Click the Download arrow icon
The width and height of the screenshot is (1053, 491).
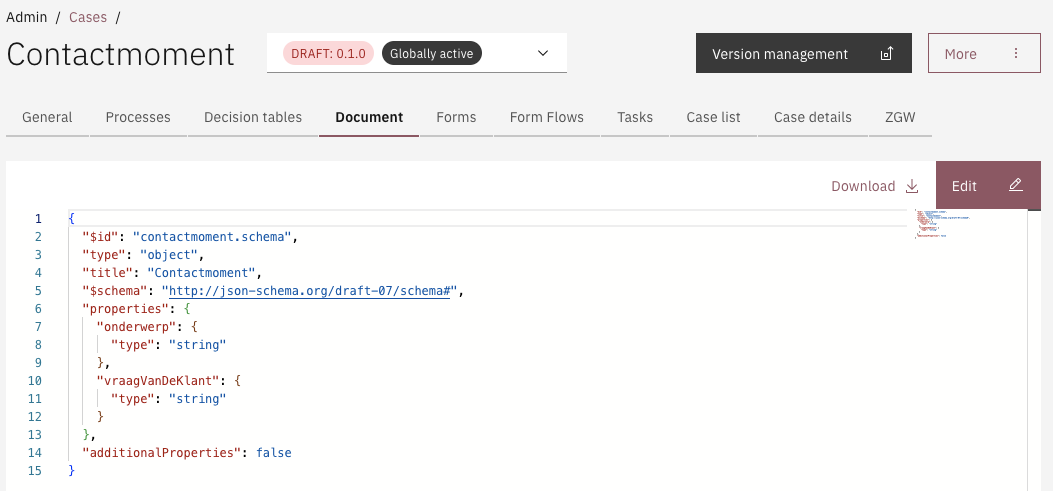pyautogui.click(x=911, y=186)
